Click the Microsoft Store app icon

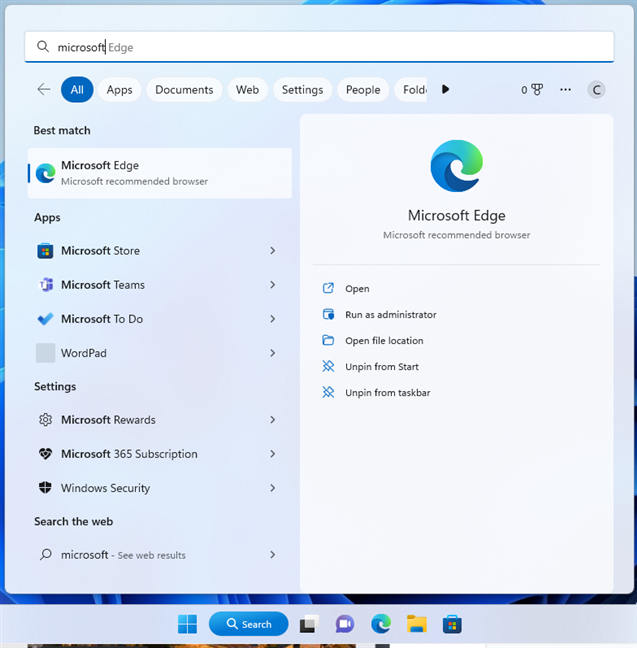pyautogui.click(x=45, y=251)
